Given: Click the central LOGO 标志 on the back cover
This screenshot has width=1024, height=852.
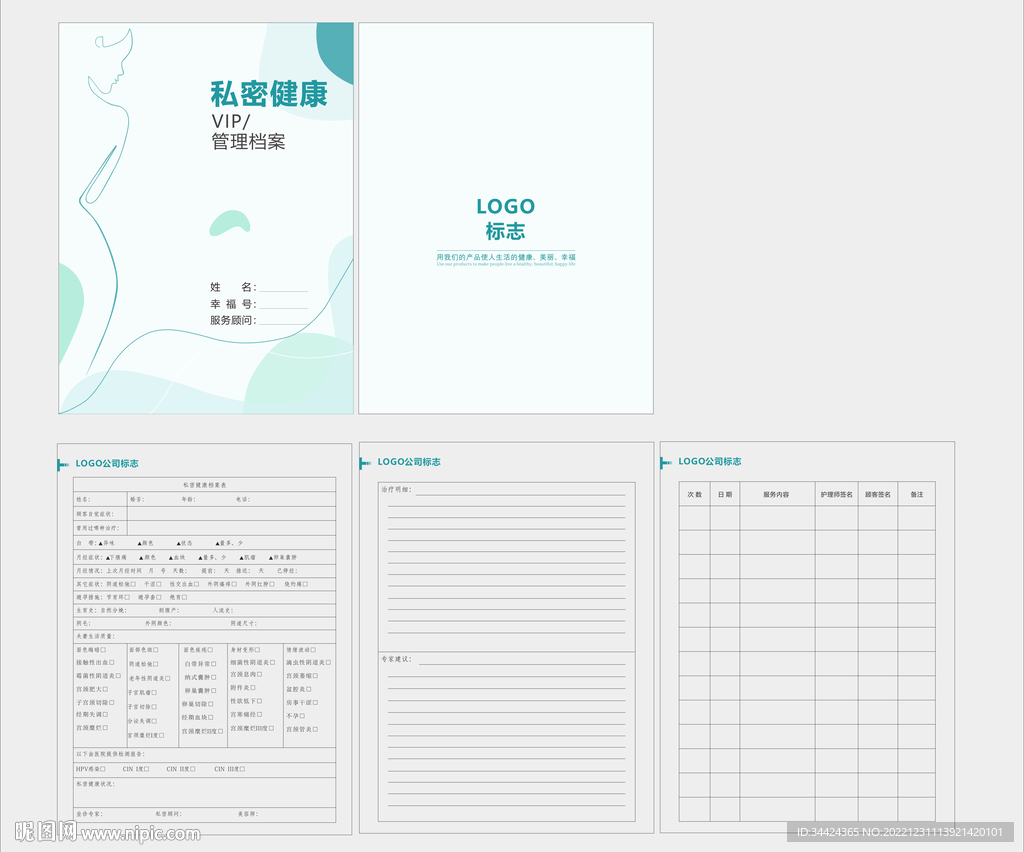Looking at the screenshot, I should click(505, 218).
